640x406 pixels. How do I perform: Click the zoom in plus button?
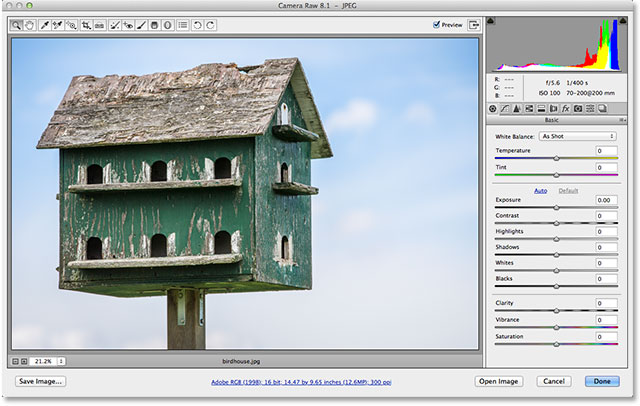(x=24, y=362)
